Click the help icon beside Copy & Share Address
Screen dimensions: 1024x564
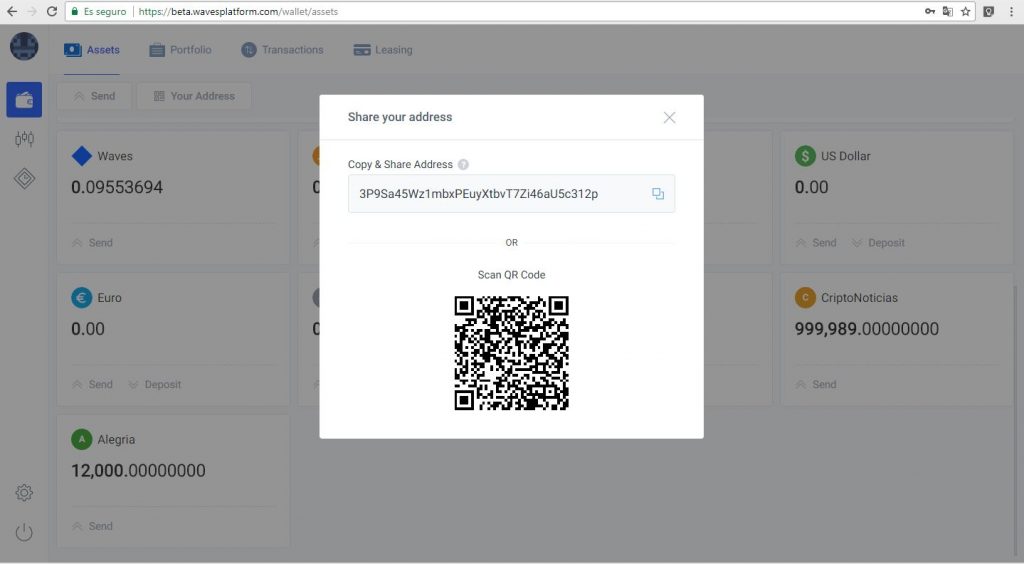(463, 164)
